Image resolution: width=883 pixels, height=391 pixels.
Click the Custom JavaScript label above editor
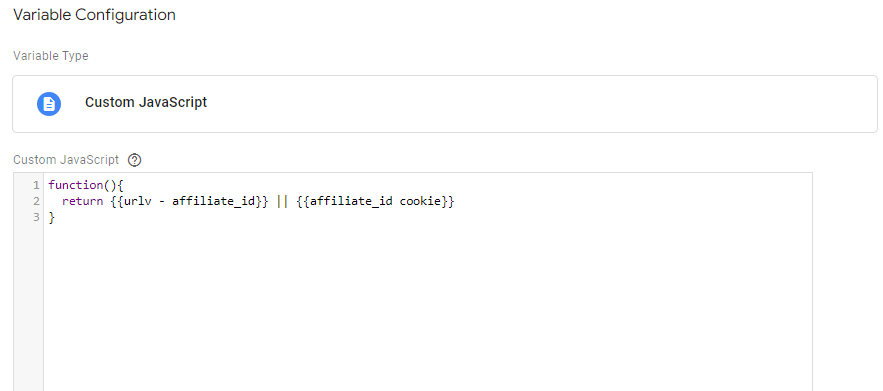(66, 160)
